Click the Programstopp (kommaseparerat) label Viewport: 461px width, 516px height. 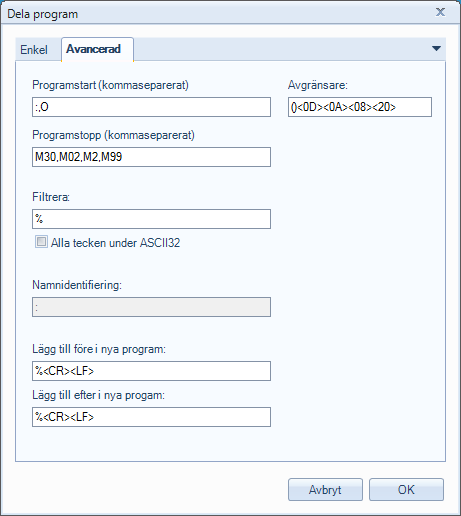point(113,135)
